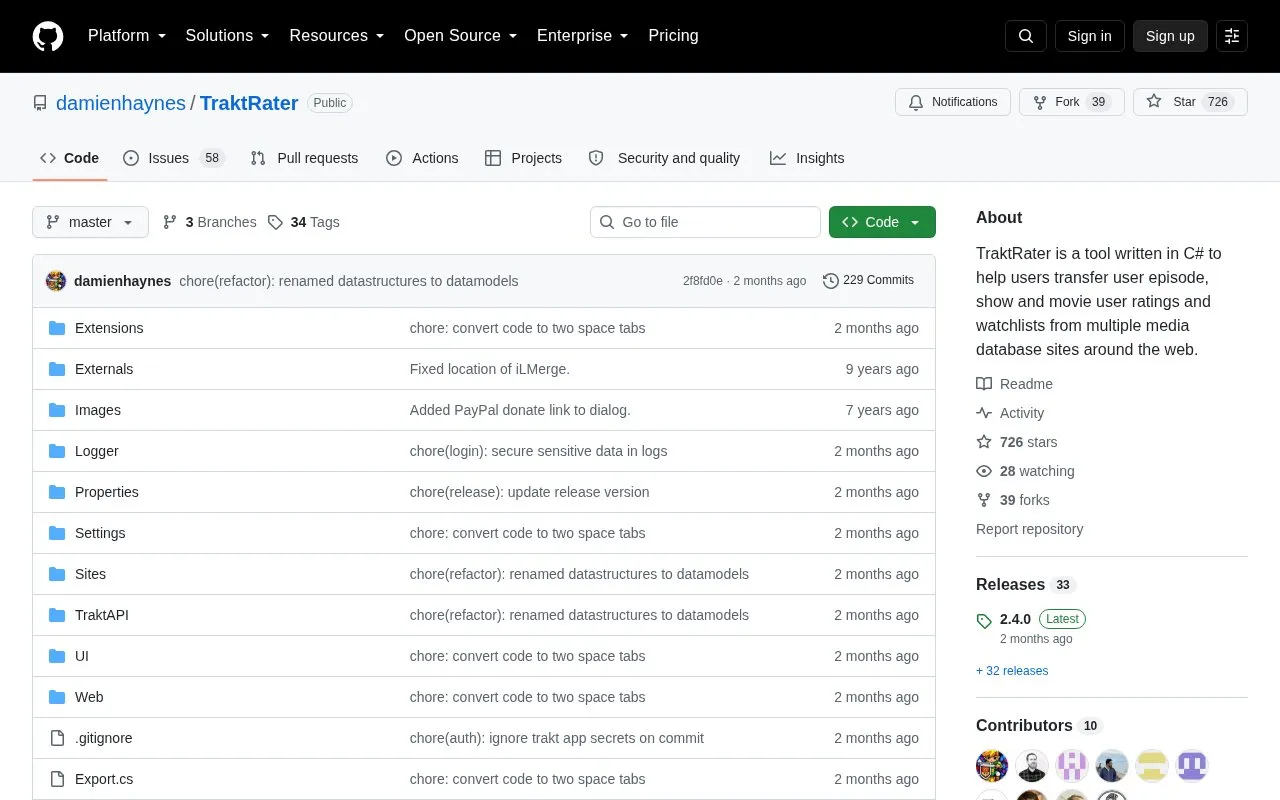The height and width of the screenshot is (800, 1280).
Task: Open the search magnifier button
Action: (1026, 36)
